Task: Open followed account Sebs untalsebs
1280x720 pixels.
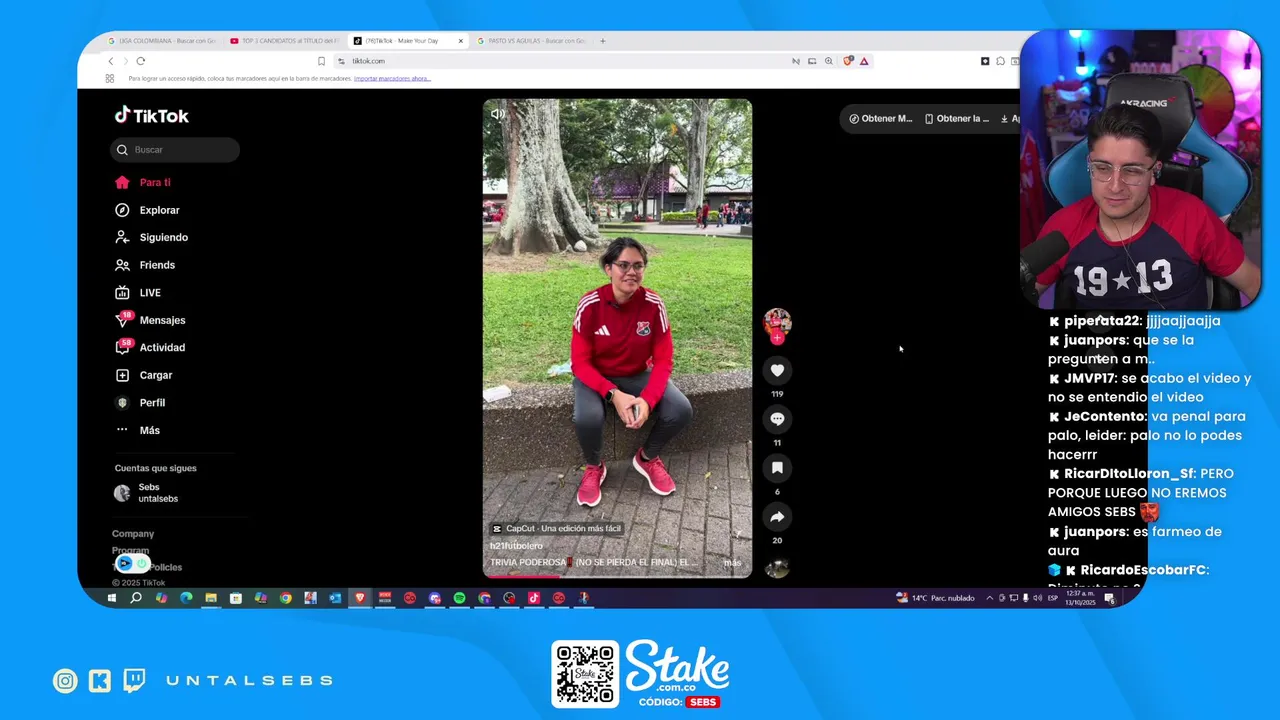Action: click(x=147, y=493)
